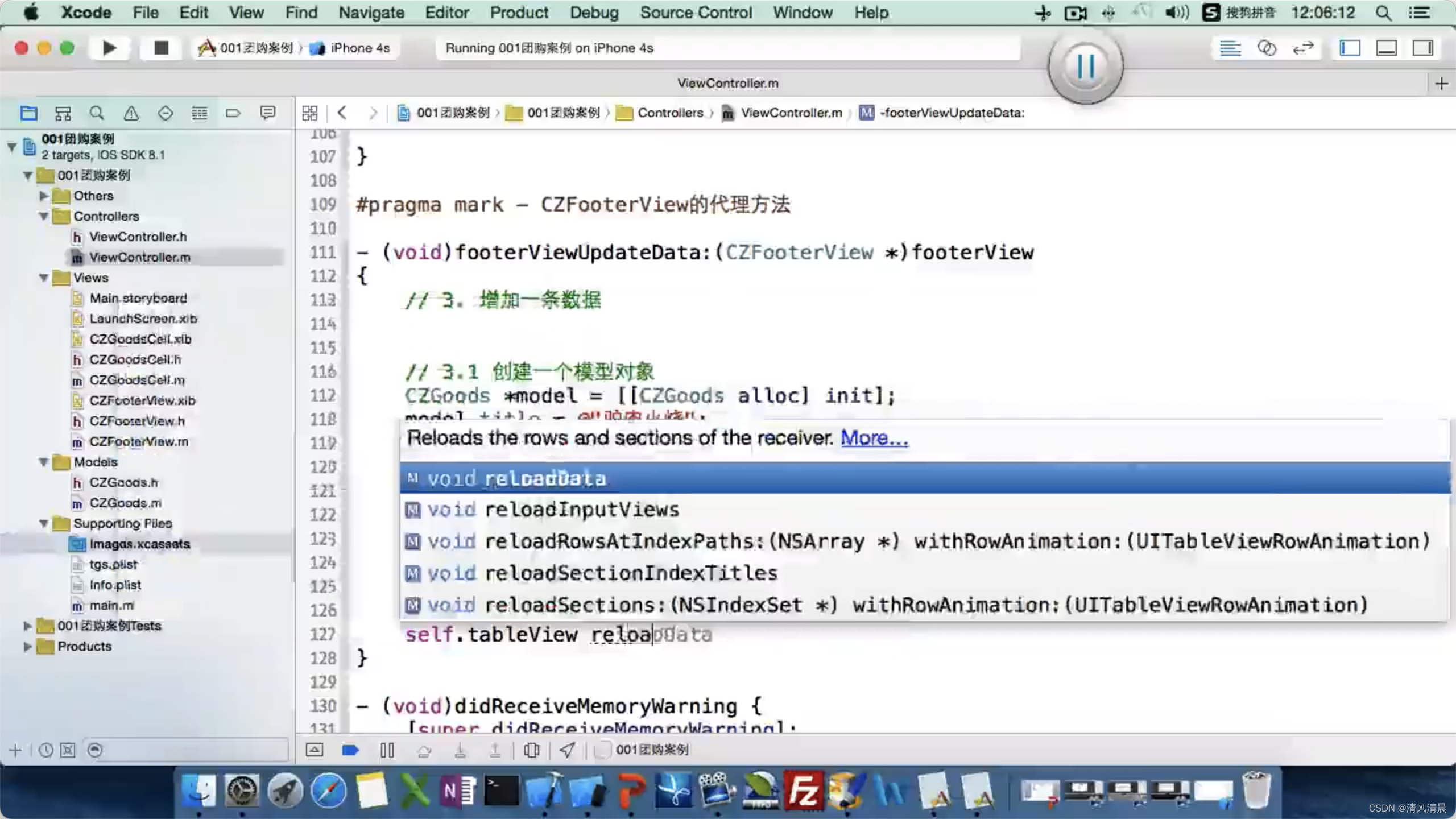
Task: Open the Product menu
Action: pos(518,12)
